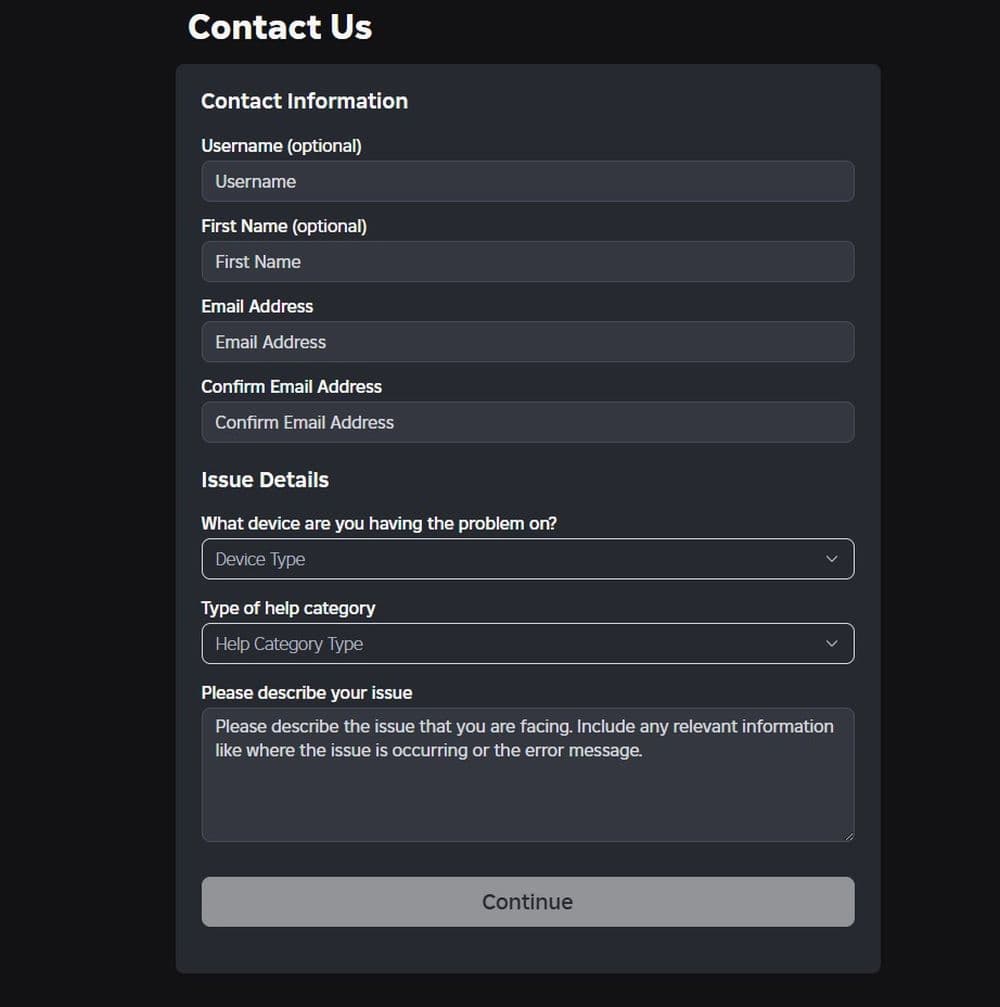
Task: Click the Type of help category label
Action: pos(288,608)
